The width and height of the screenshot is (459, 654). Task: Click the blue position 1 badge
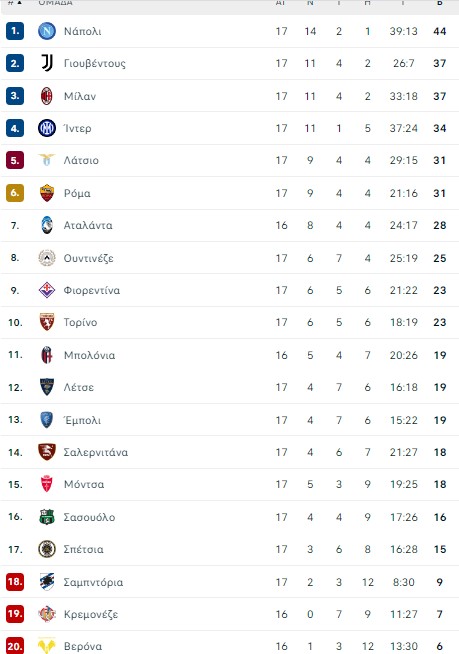(15, 31)
